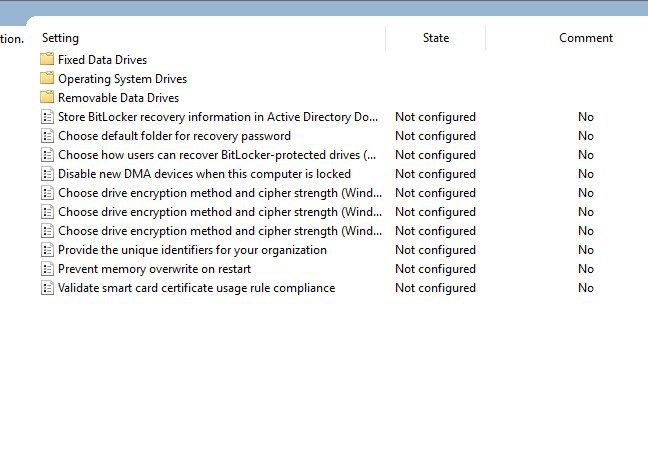Click the No comment for Choose default folder
Image resolution: width=648 pixels, height=468 pixels.
[586, 136]
